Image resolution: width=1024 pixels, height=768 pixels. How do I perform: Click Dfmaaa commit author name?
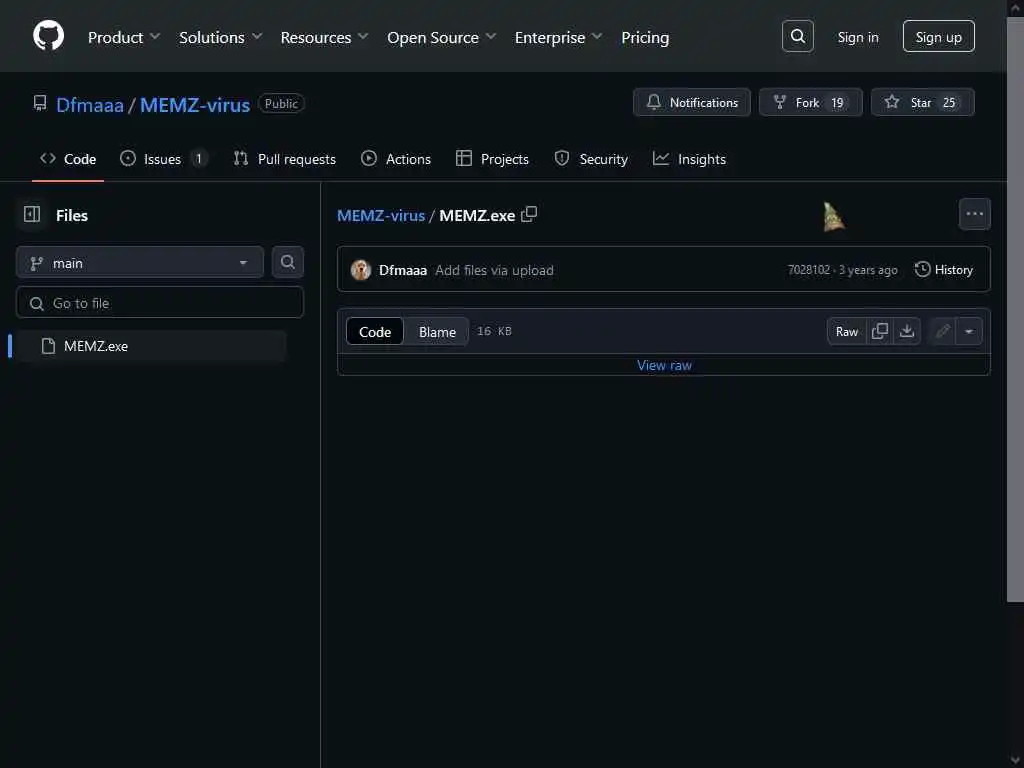403,270
